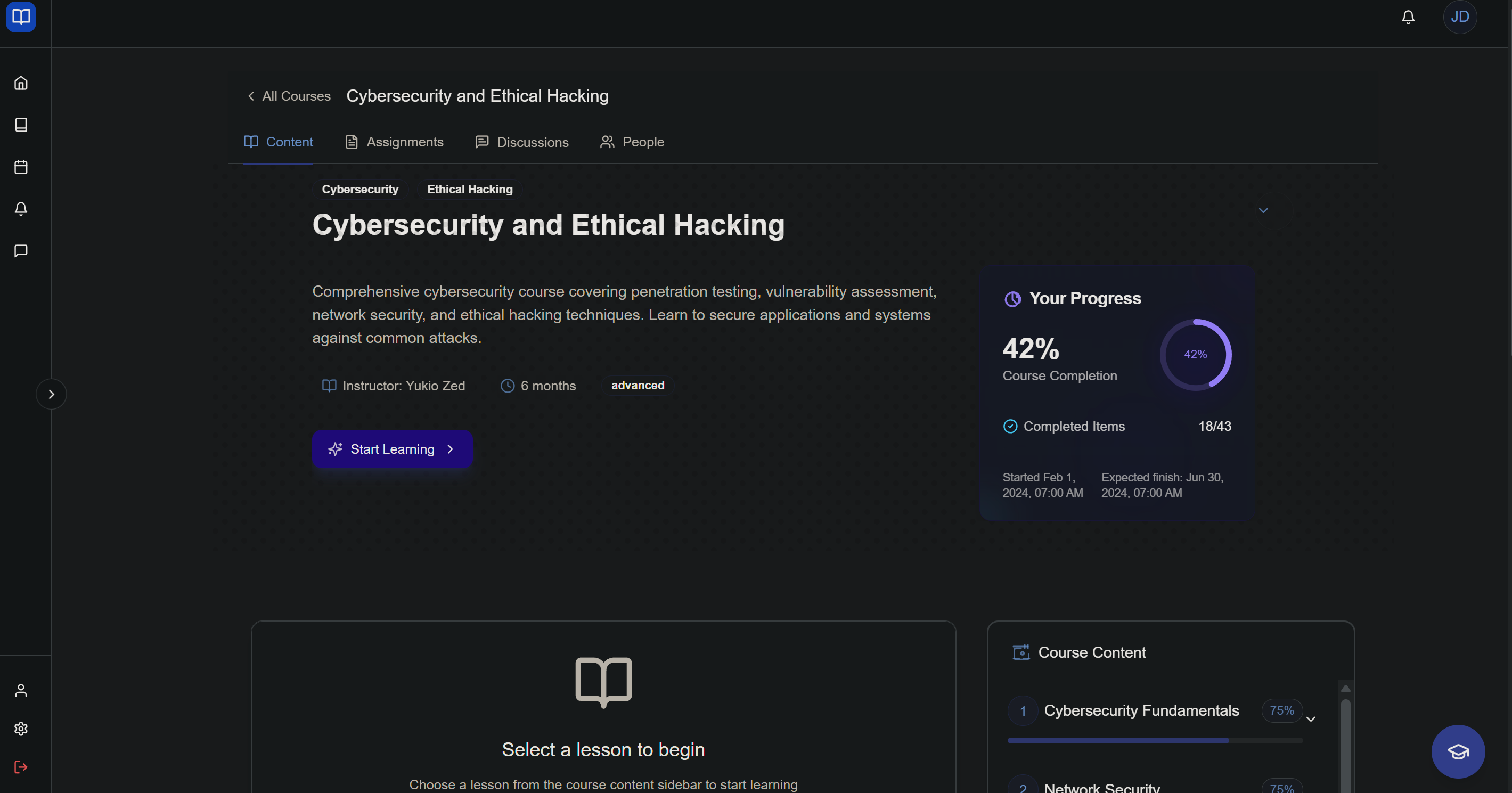Open the calendar icon in sidebar
1512x793 pixels.
pyautogui.click(x=21, y=167)
